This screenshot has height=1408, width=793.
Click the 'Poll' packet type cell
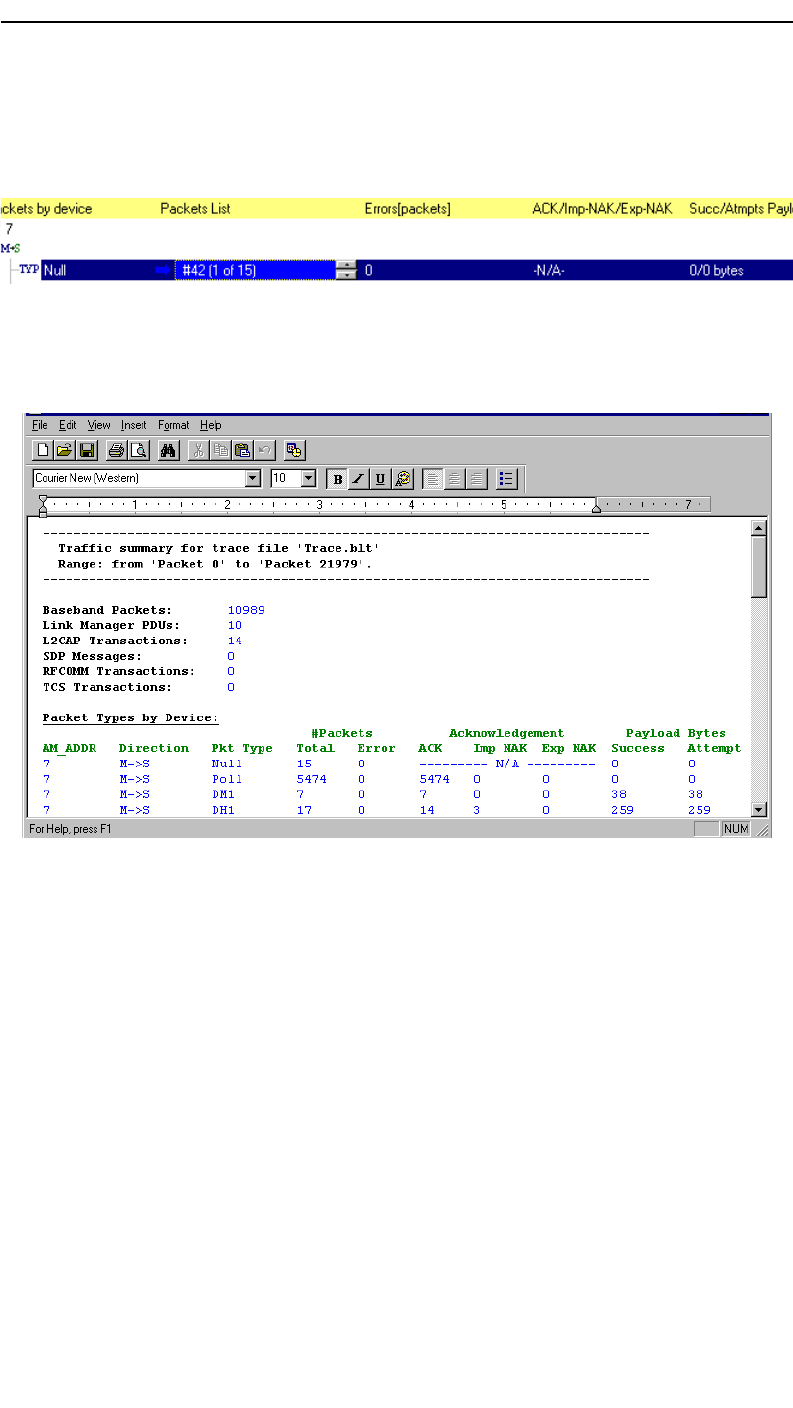point(227,778)
